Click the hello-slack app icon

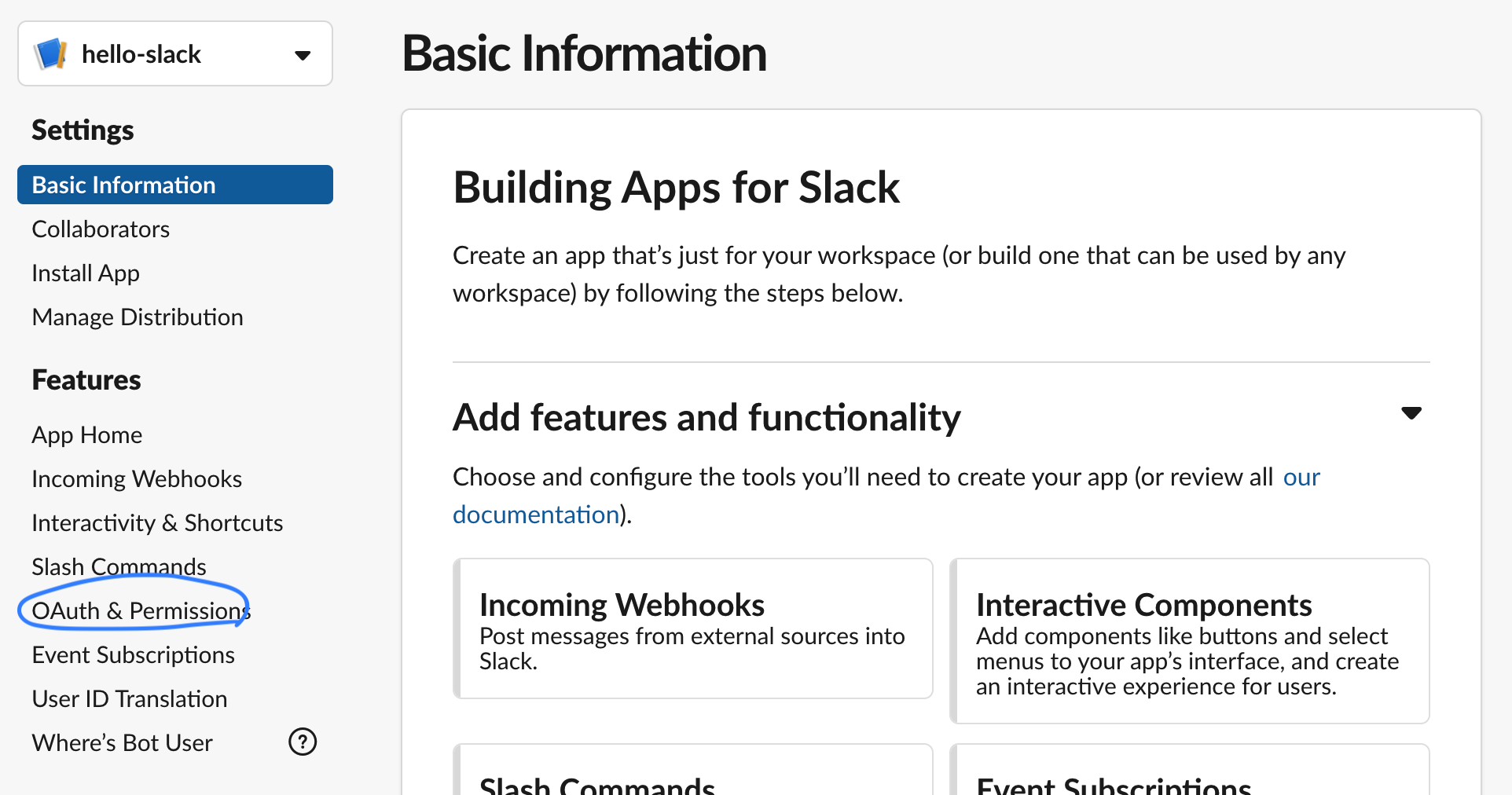[51, 53]
